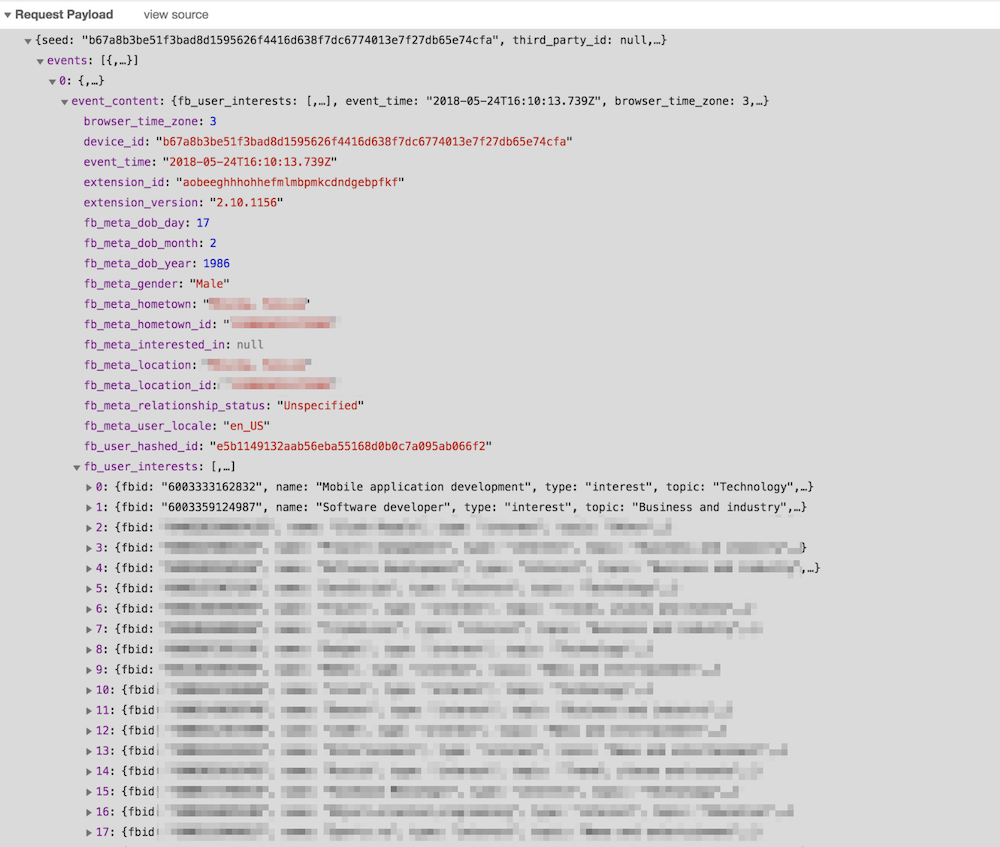Expand interest entry number 10
This screenshot has height=847, width=1000.
click(x=91, y=690)
